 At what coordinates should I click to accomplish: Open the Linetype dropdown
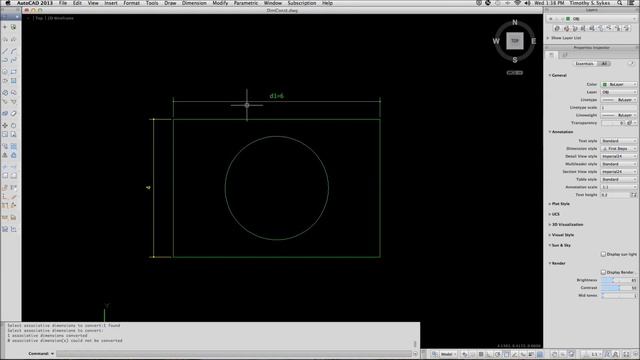(619, 100)
